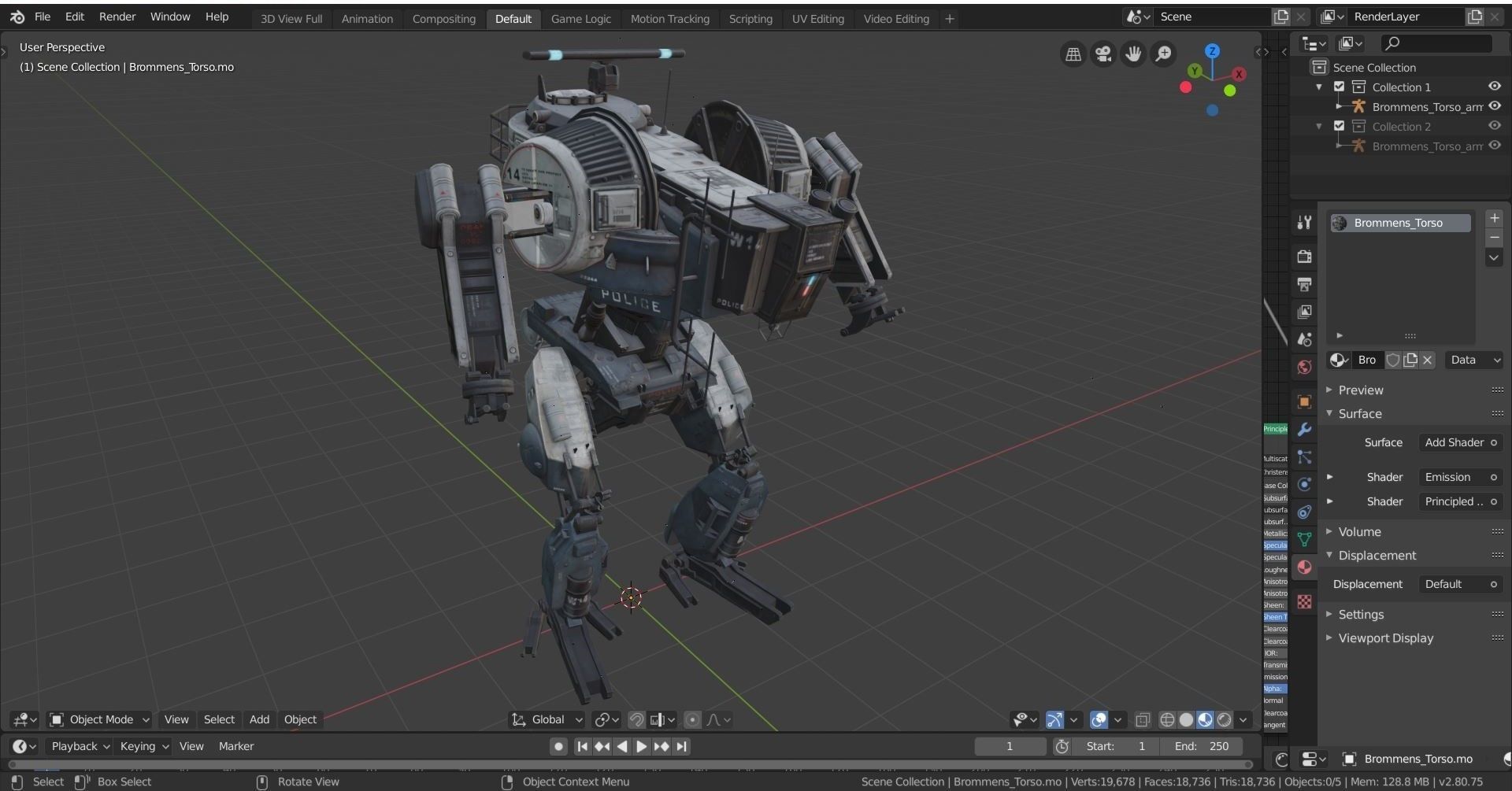Open the Add menu in viewport header
Viewport: 1512px width, 791px height.
259,719
